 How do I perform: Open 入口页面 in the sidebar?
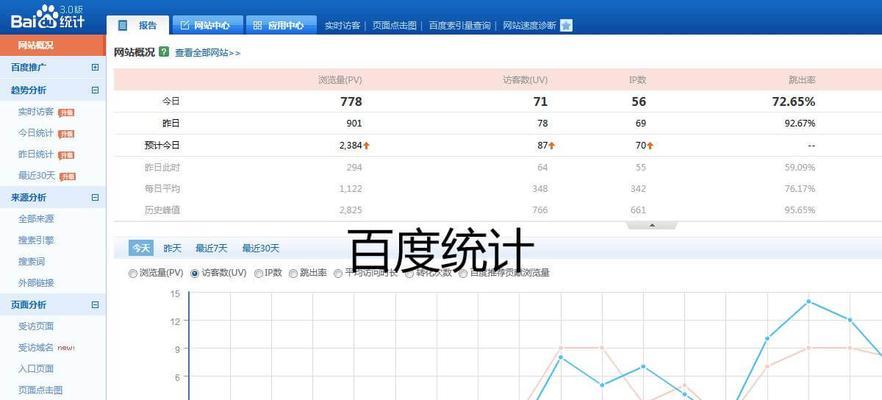click(36, 369)
